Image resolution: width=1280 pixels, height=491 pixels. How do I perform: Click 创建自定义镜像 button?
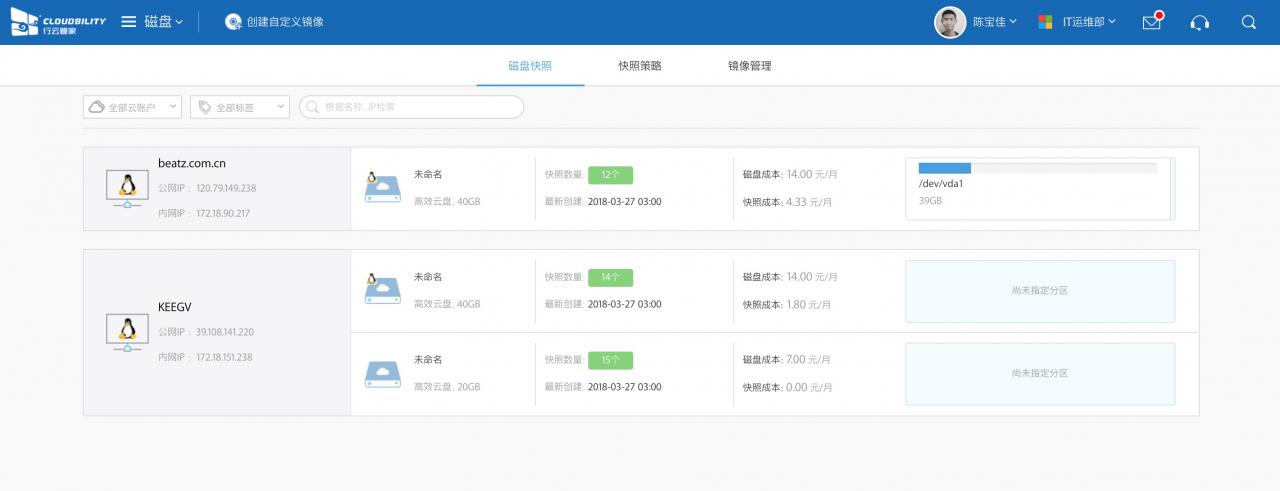point(275,22)
